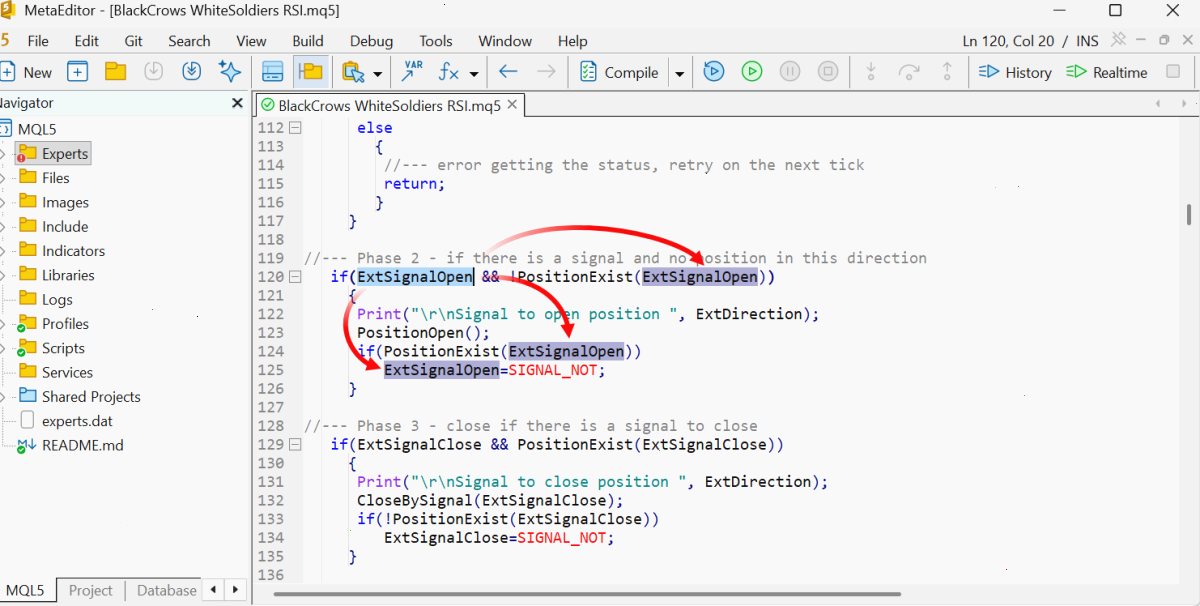The width and height of the screenshot is (1200, 606).
Task: Open the Debug menu
Action: click(x=371, y=41)
